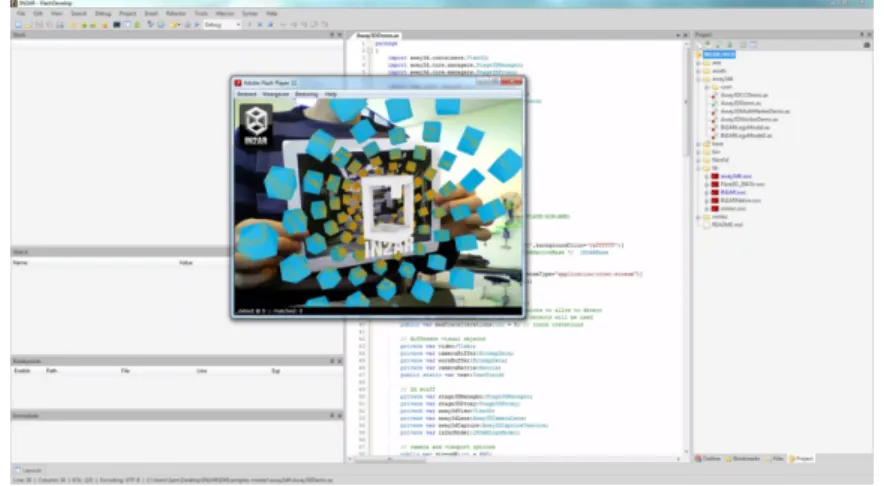Screen dimensions: 884x486
Task: Open the Edit menu
Action: point(38,13)
